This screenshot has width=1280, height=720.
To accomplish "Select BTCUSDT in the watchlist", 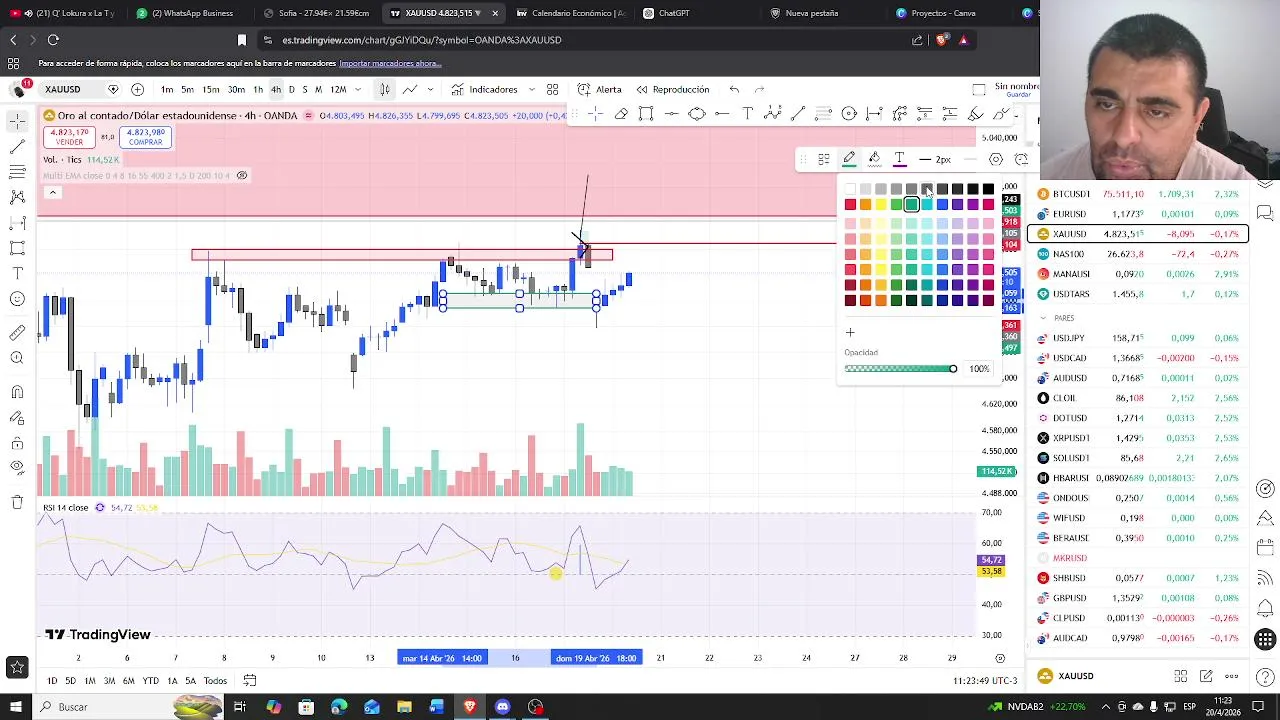I will (1138, 194).
